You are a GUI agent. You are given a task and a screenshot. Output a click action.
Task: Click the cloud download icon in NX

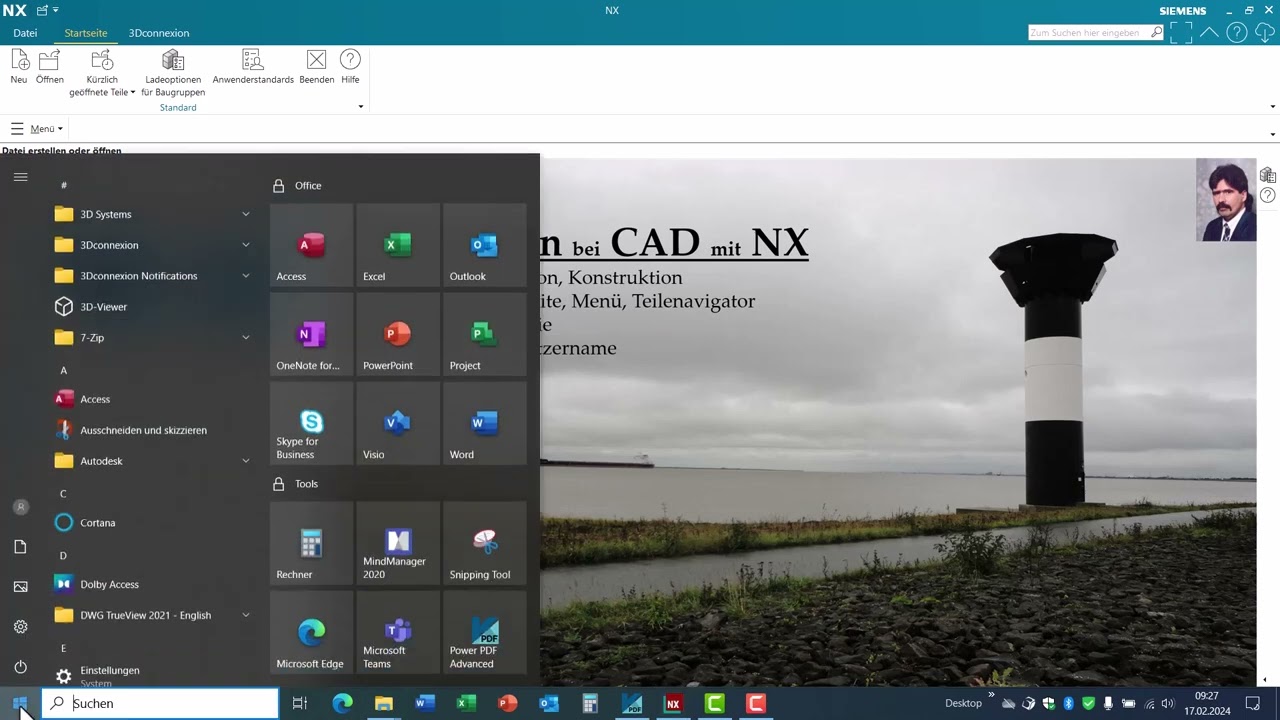tap(1264, 33)
